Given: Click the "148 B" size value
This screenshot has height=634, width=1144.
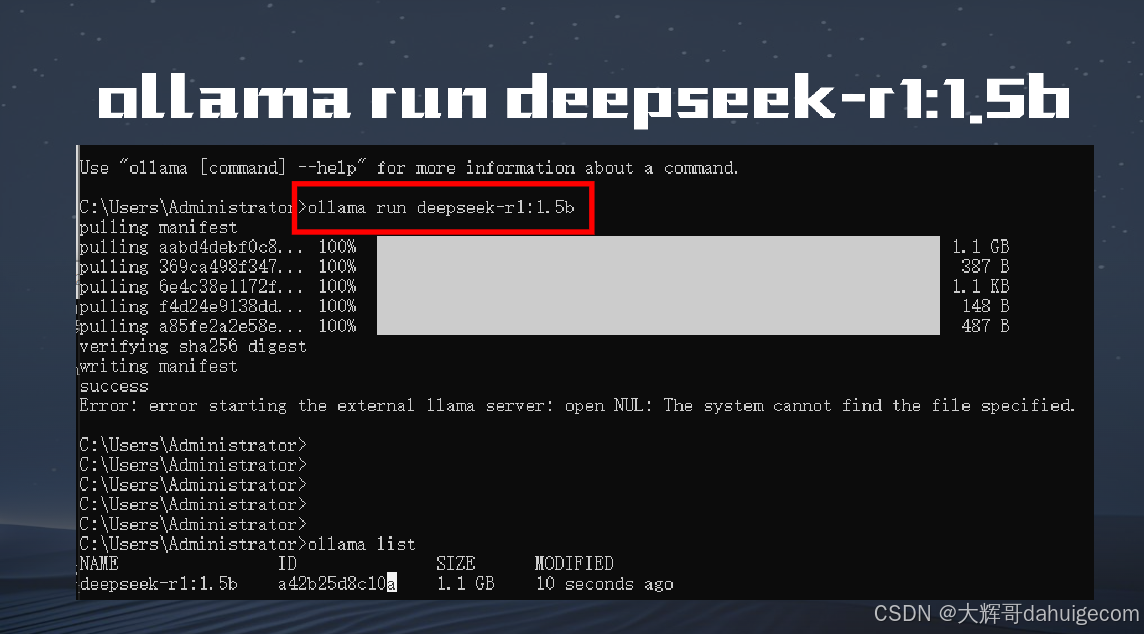Looking at the screenshot, I should point(985,306).
